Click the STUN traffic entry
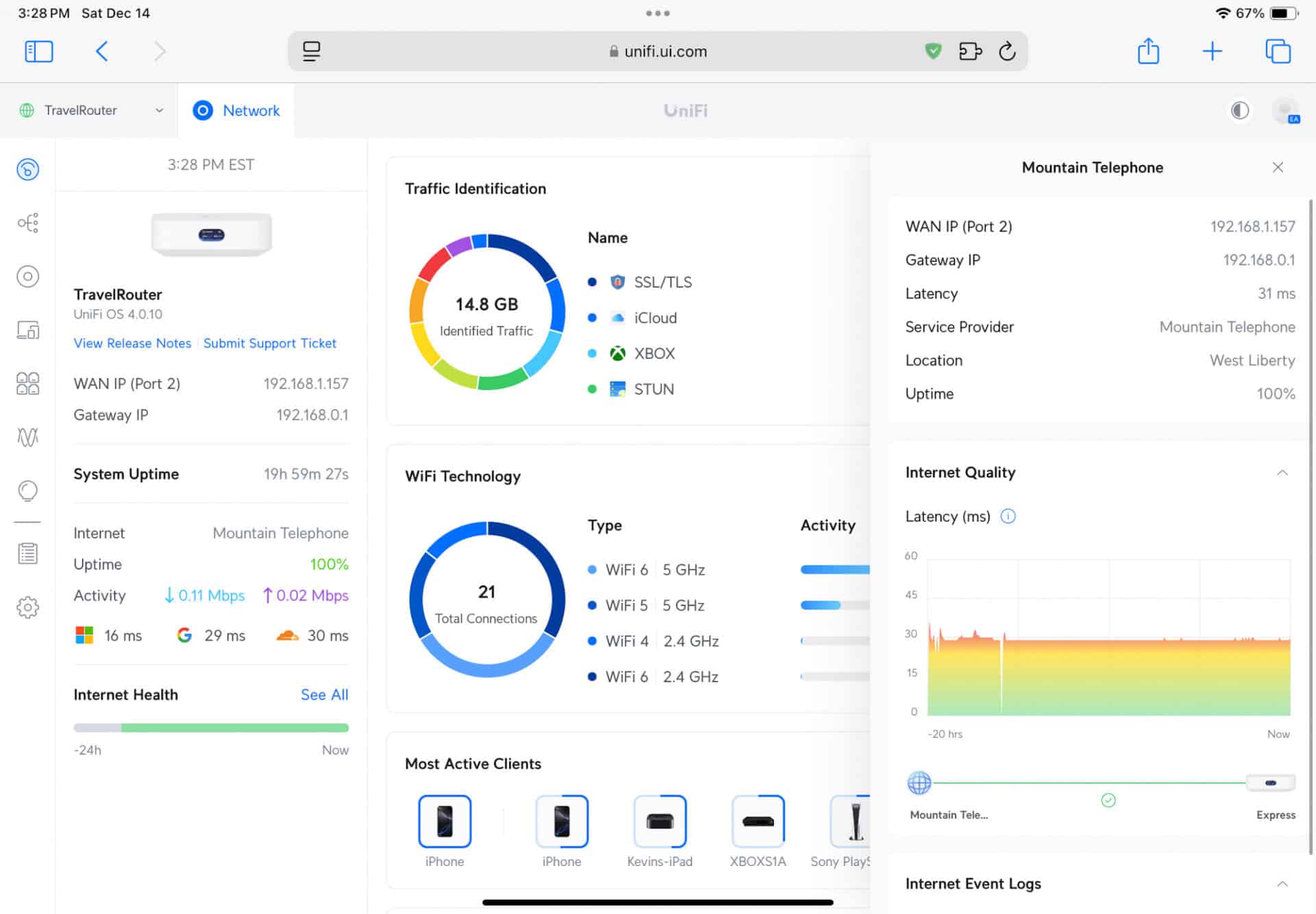1316x914 pixels. (x=631, y=389)
